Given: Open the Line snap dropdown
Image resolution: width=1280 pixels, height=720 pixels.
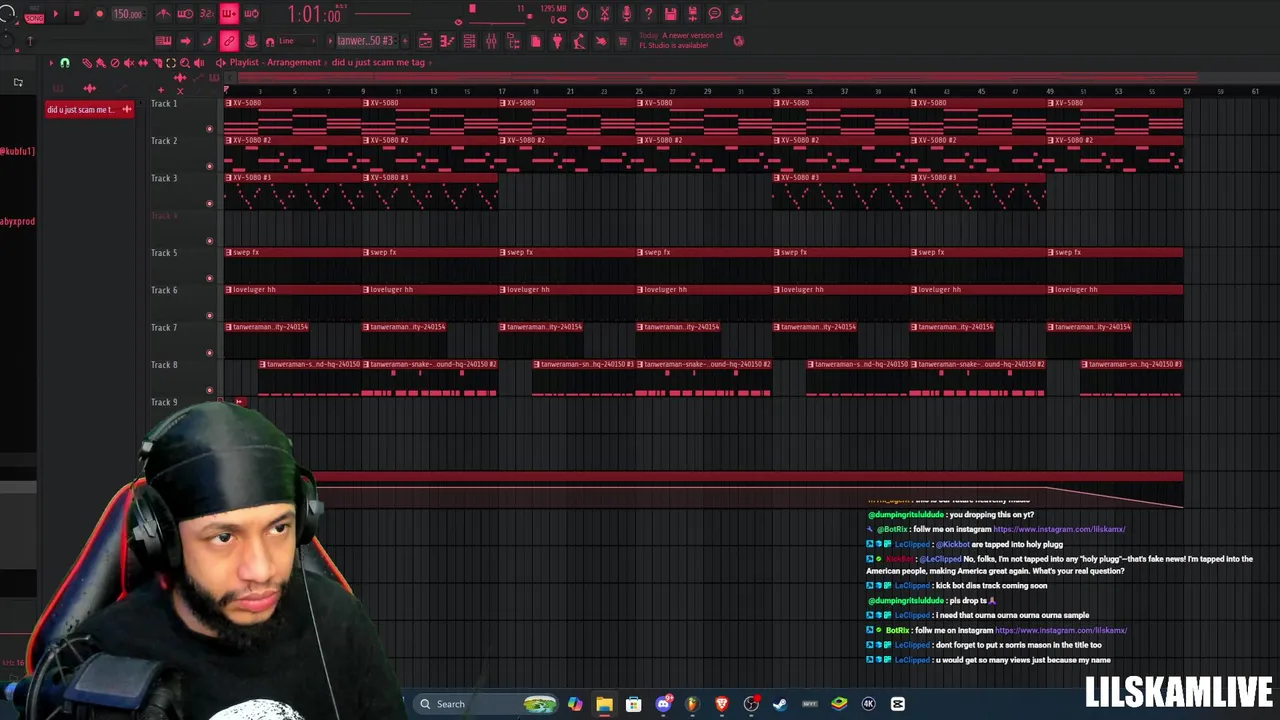Looking at the screenshot, I should (297, 41).
